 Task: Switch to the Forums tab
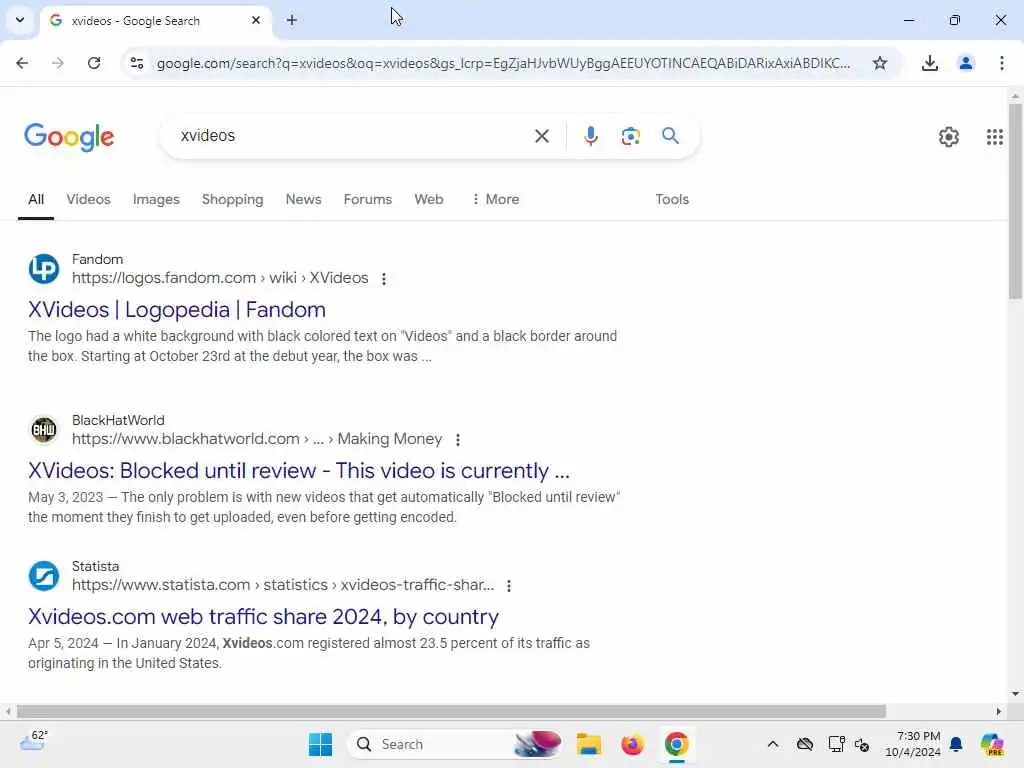tap(368, 199)
